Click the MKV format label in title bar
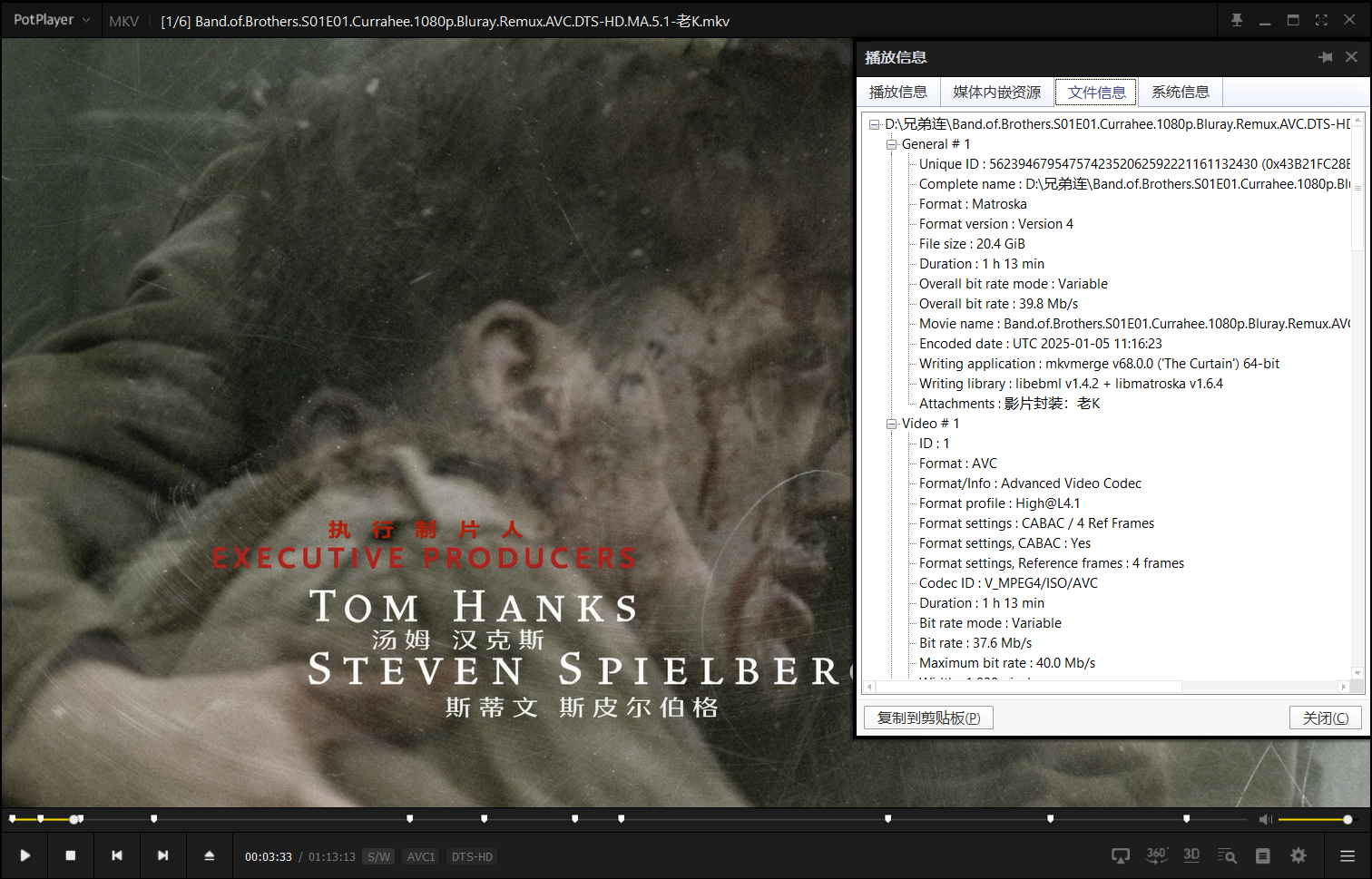 pyautogui.click(x=123, y=21)
